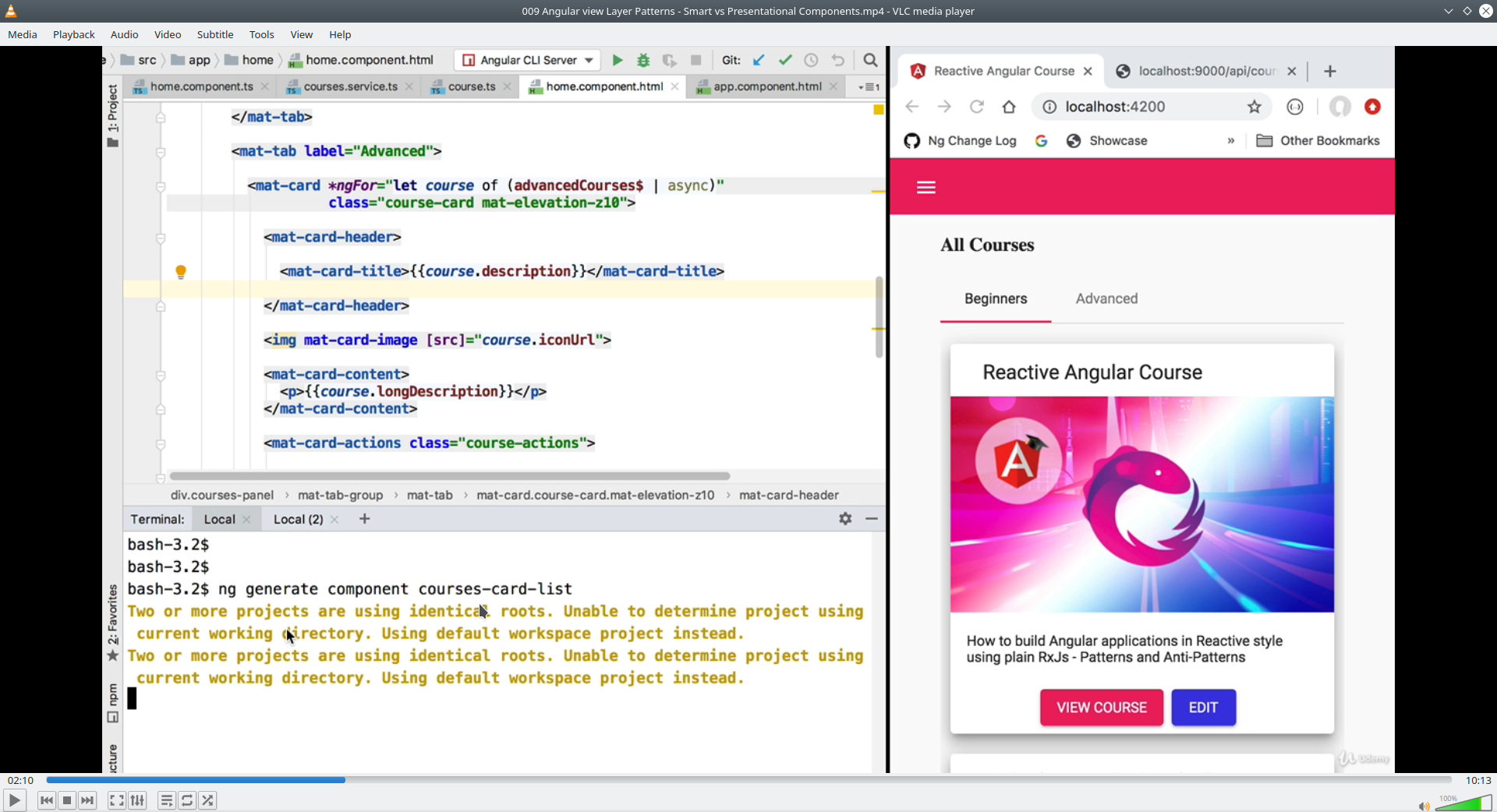Toggle VLC loop mode
Viewport: 1497px width, 812px height.
187,800
